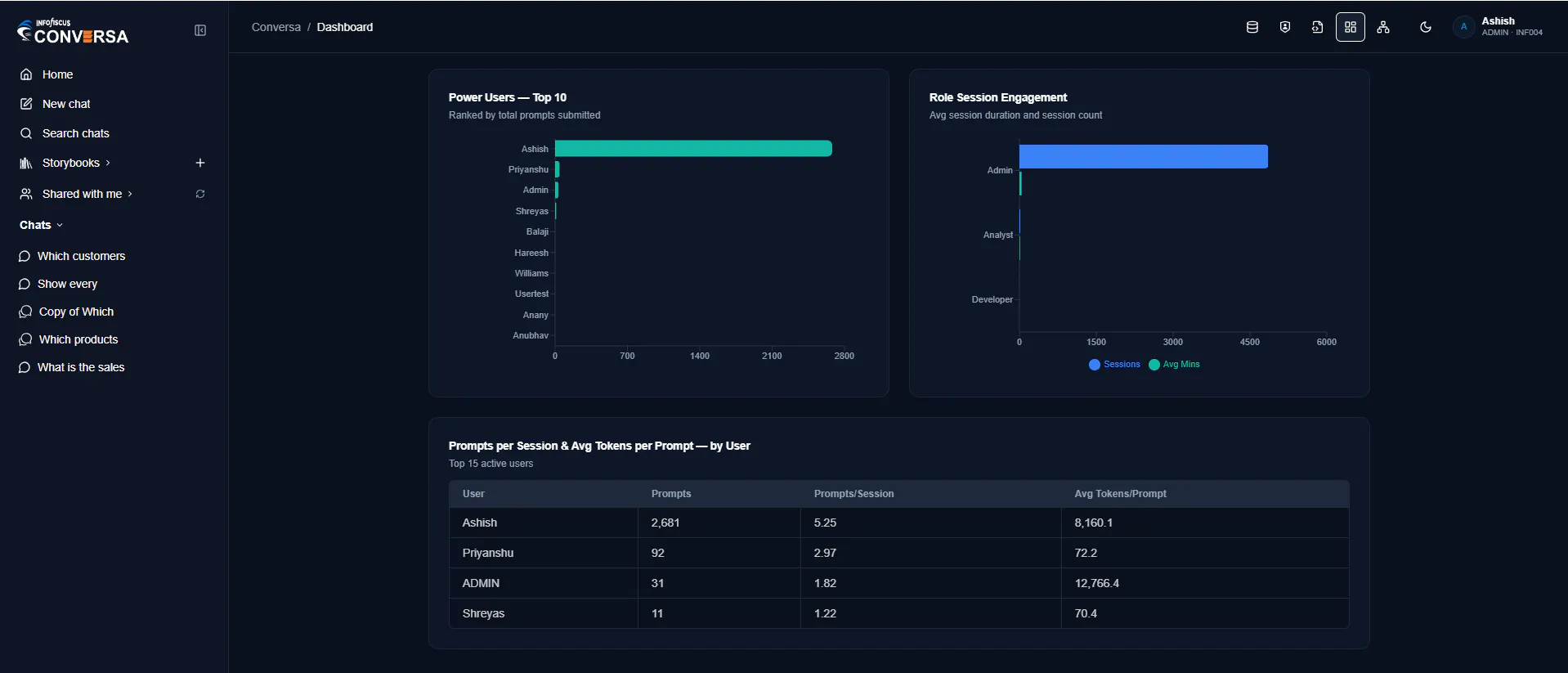Click the Usertest label in Power Users chart

coord(531,294)
